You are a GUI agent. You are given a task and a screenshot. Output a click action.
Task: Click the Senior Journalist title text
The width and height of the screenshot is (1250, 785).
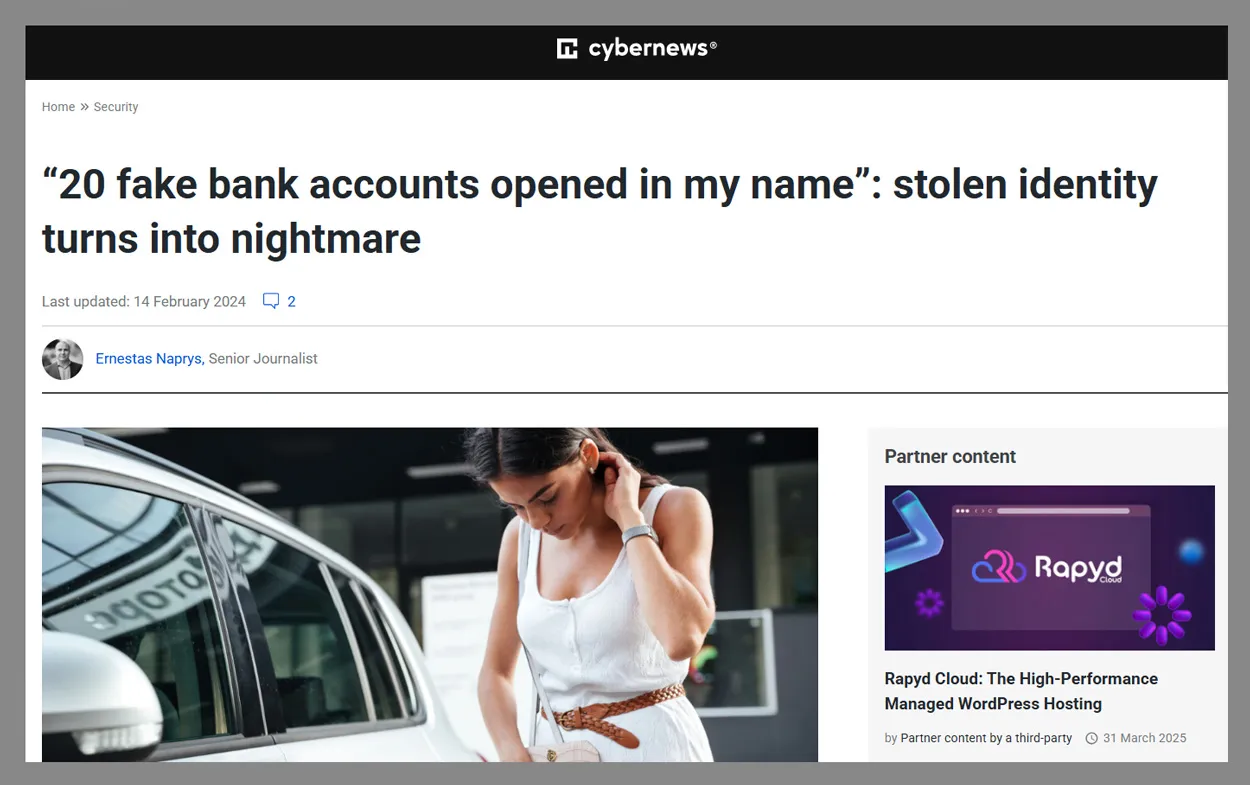[x=263, y=359]
